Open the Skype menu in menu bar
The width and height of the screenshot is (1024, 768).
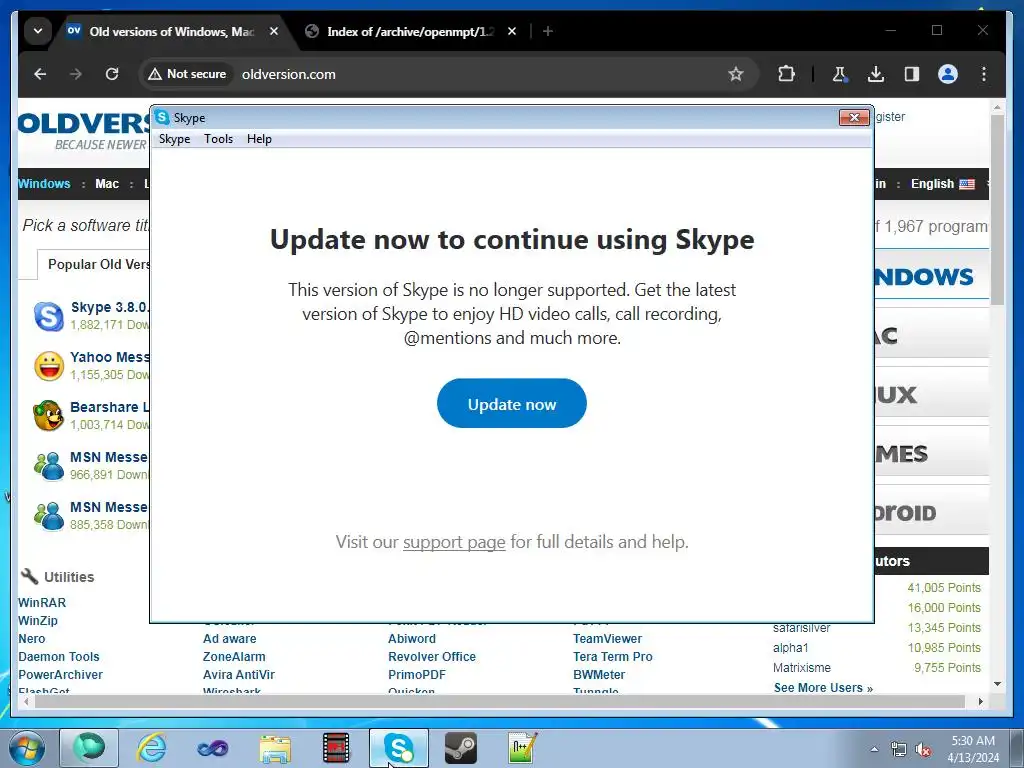(x=174, y=138)
